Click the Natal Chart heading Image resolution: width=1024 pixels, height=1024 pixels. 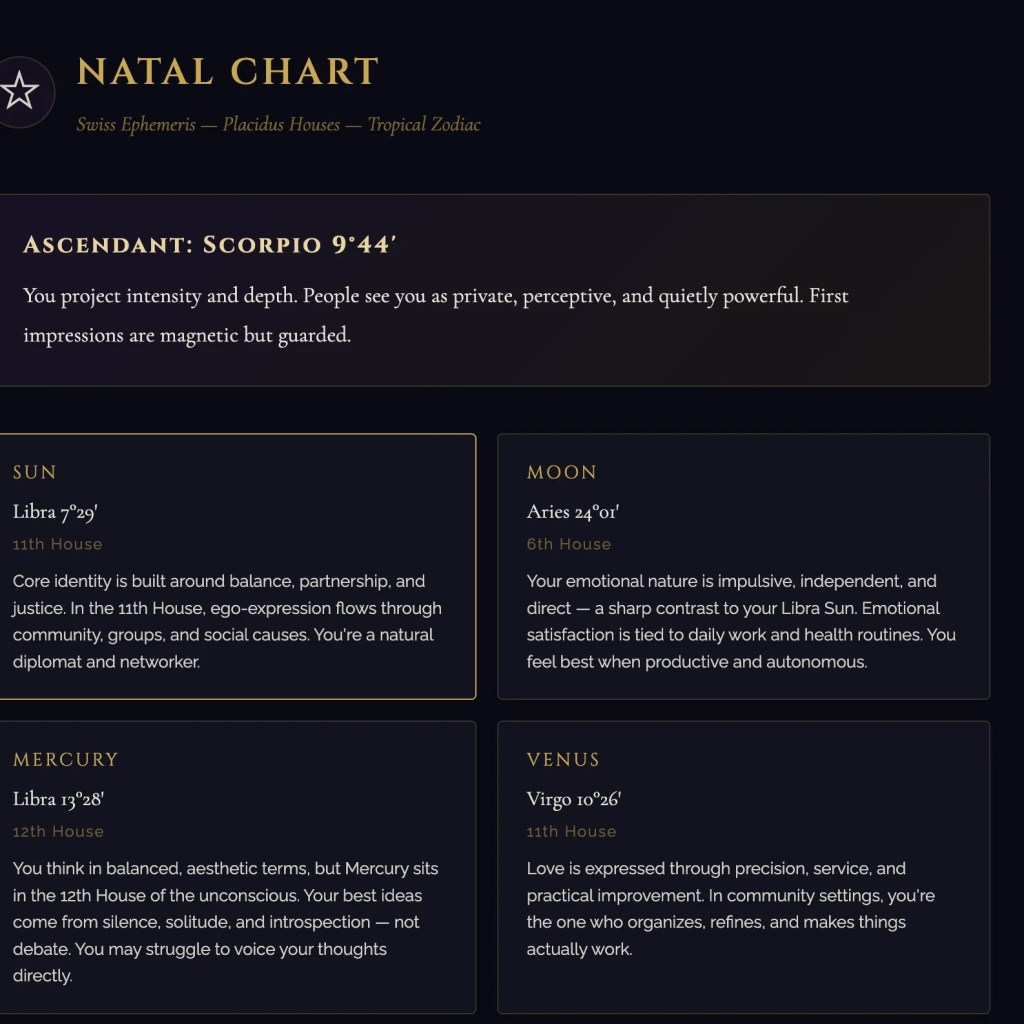pos(228,71)
